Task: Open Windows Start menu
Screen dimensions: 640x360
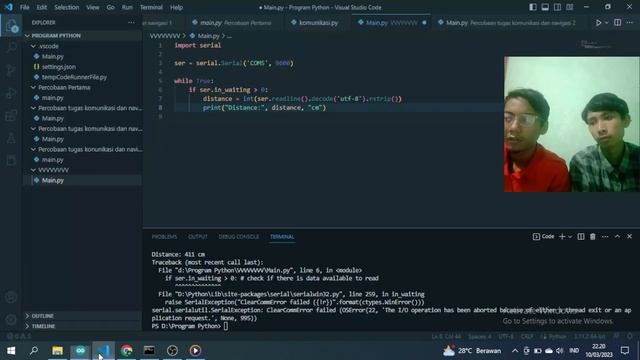Action: (11, 351)
